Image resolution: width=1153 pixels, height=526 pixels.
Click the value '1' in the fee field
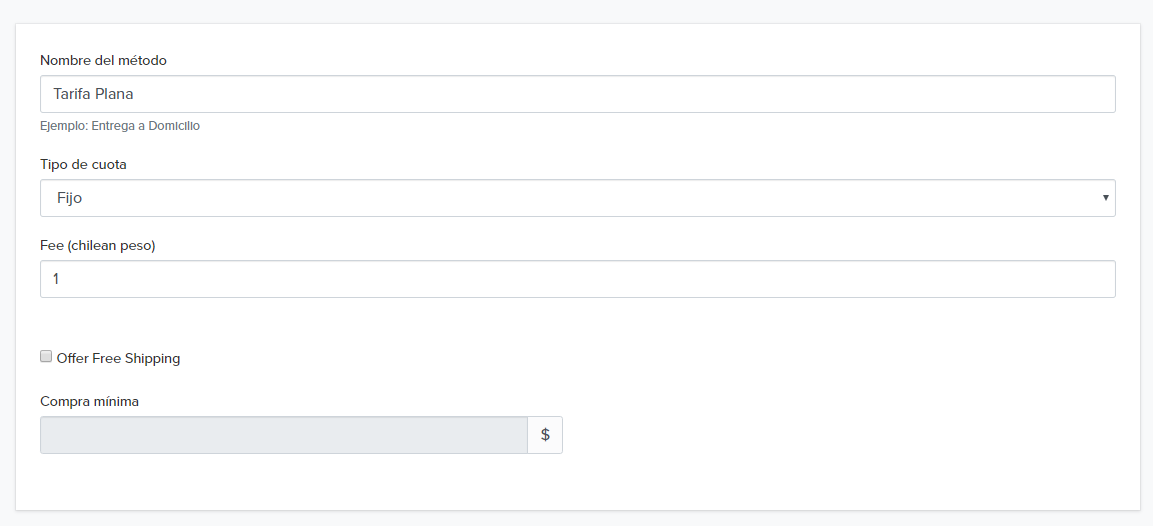click(x=56, y=279)
